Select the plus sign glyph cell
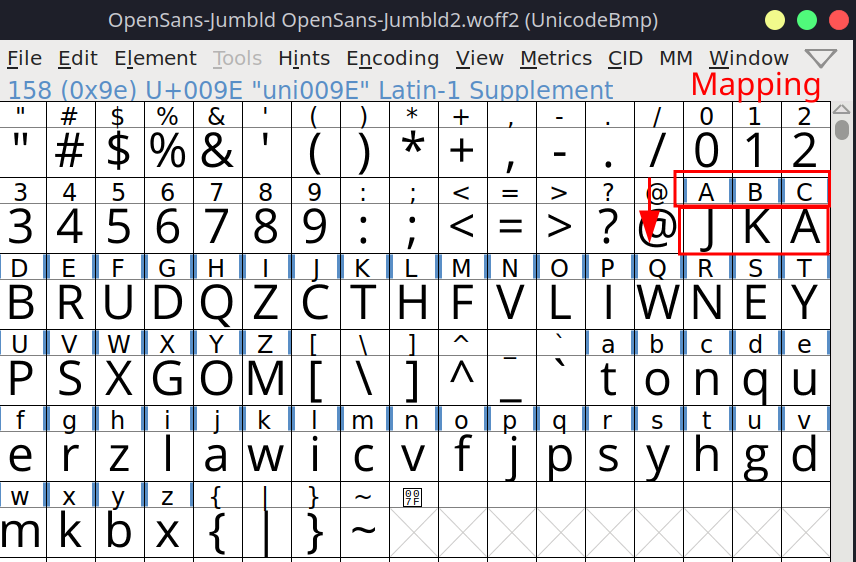856x562 pixels. pyautogui.click(x=462, y=139)
